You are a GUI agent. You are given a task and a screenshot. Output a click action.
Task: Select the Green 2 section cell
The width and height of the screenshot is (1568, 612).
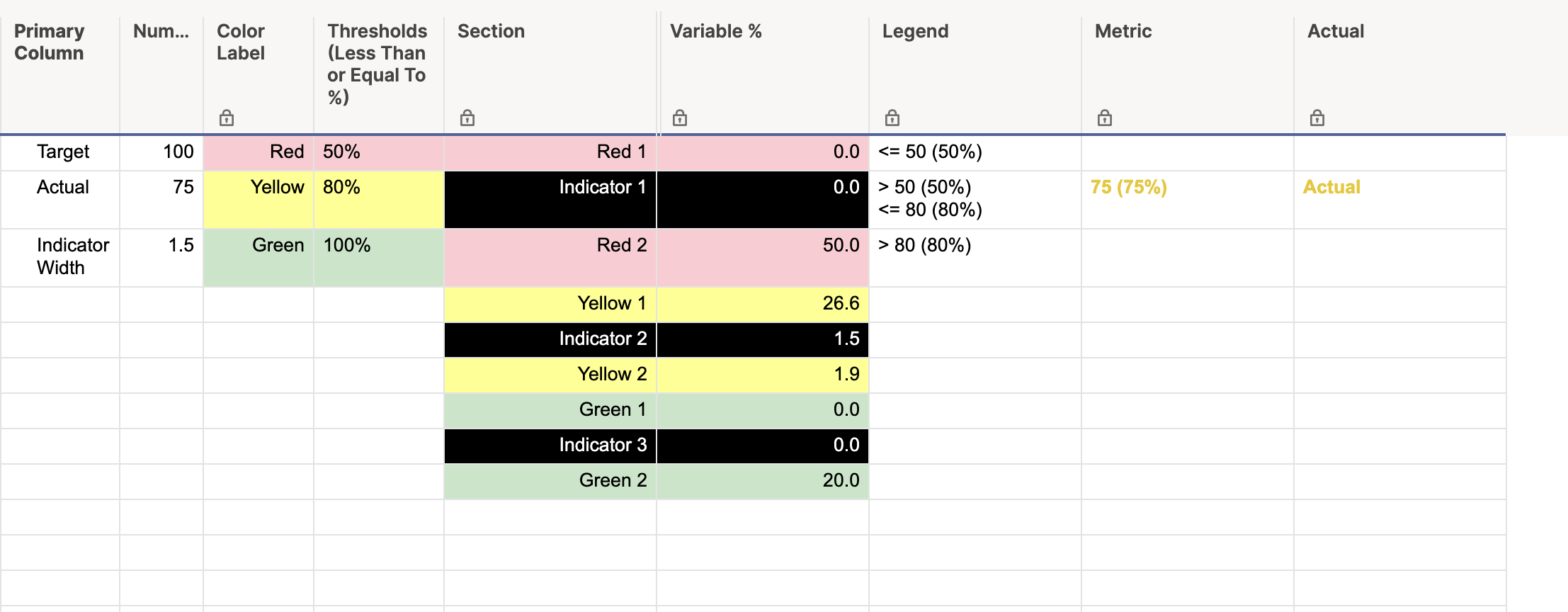tap(550, 482)
